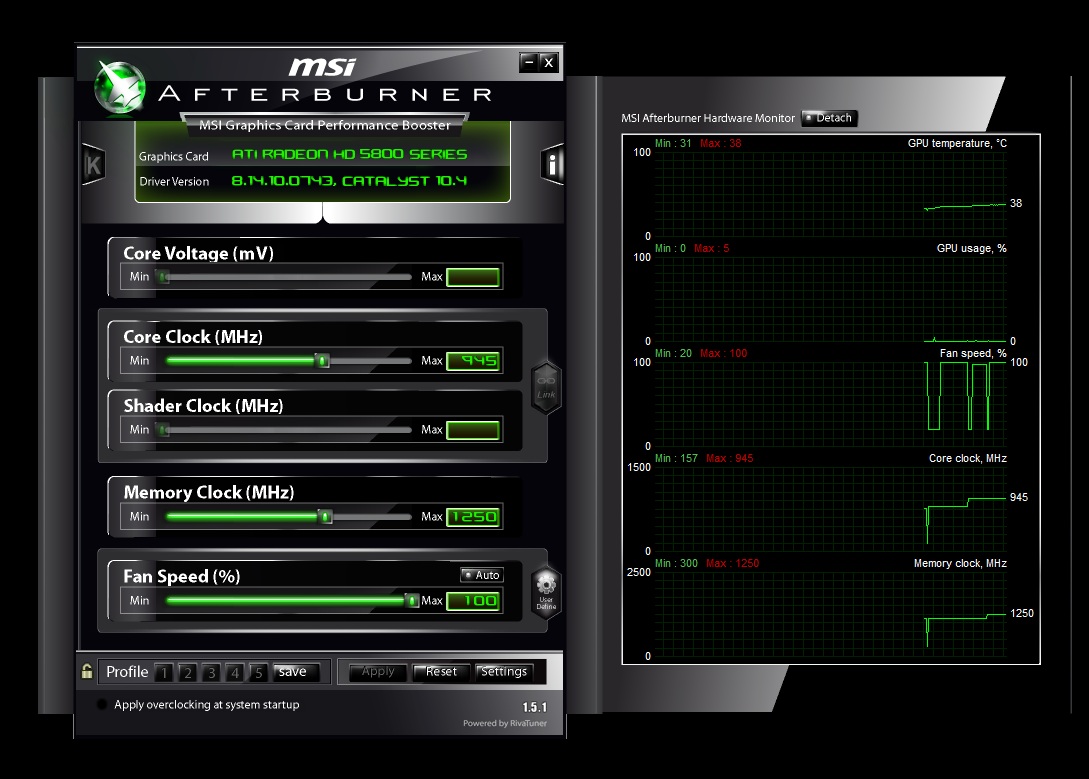Image resolution: width=1089 pixels, height=779 pixels.
Task: Open the information i panel icon
Action: pyautogui.click(x=553, y=164)
